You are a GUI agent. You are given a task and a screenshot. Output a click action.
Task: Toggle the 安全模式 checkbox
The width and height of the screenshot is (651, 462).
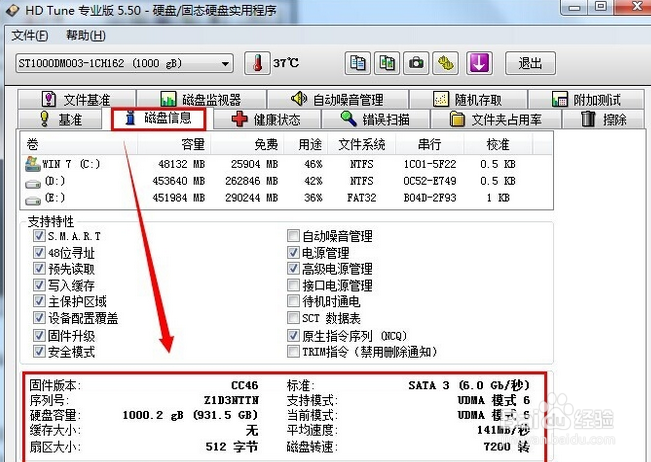pyautogui.click(x=39, y=352)
